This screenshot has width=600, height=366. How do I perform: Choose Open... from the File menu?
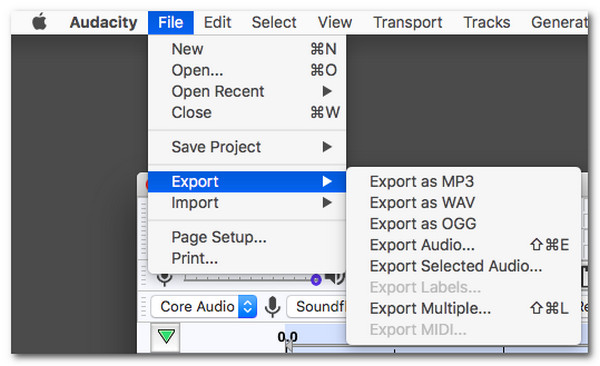coord(247,70)
